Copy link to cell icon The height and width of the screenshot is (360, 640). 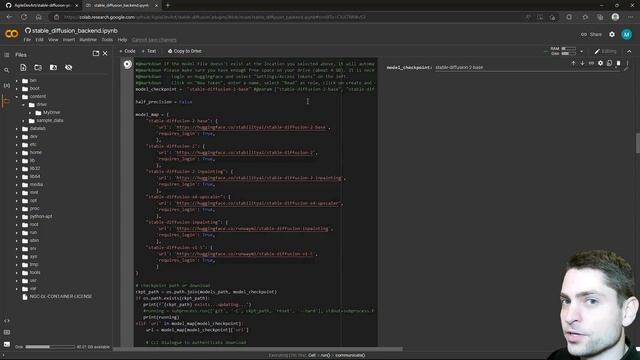click(x=591, y=63)
